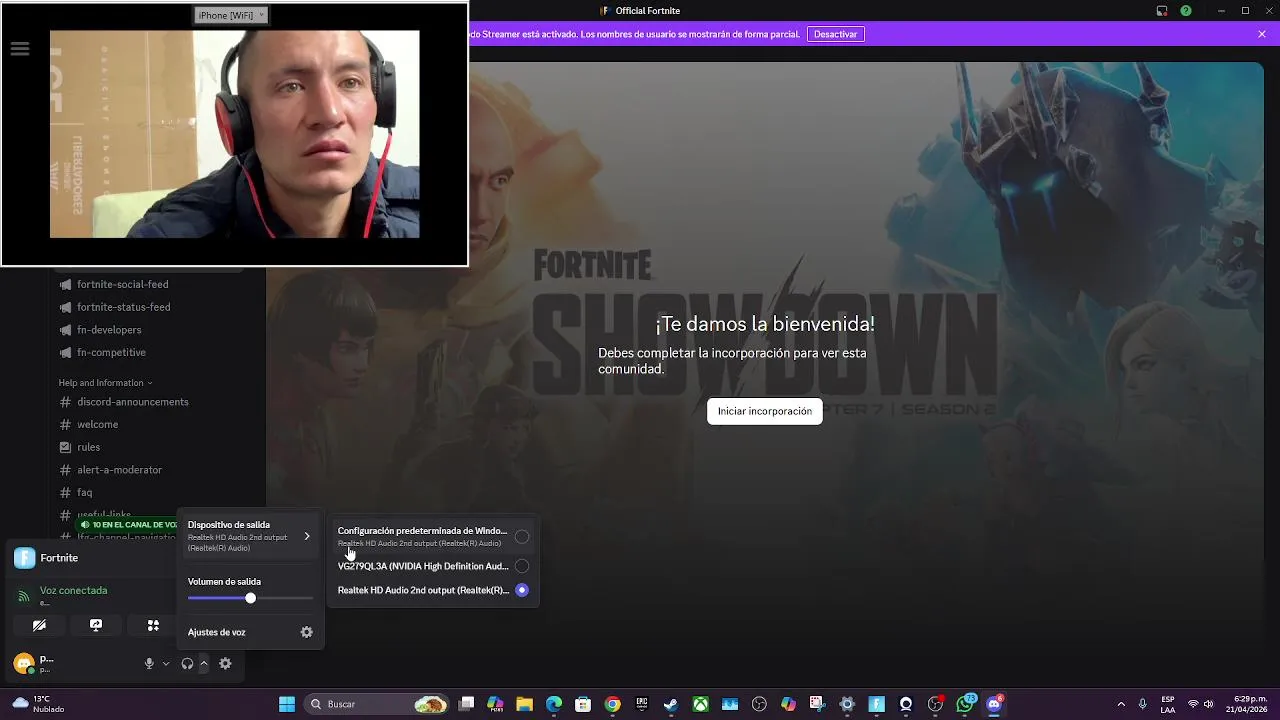
Task: Open the hamburger menu in iPhone mirror window
Action: [x=19, y=49]
